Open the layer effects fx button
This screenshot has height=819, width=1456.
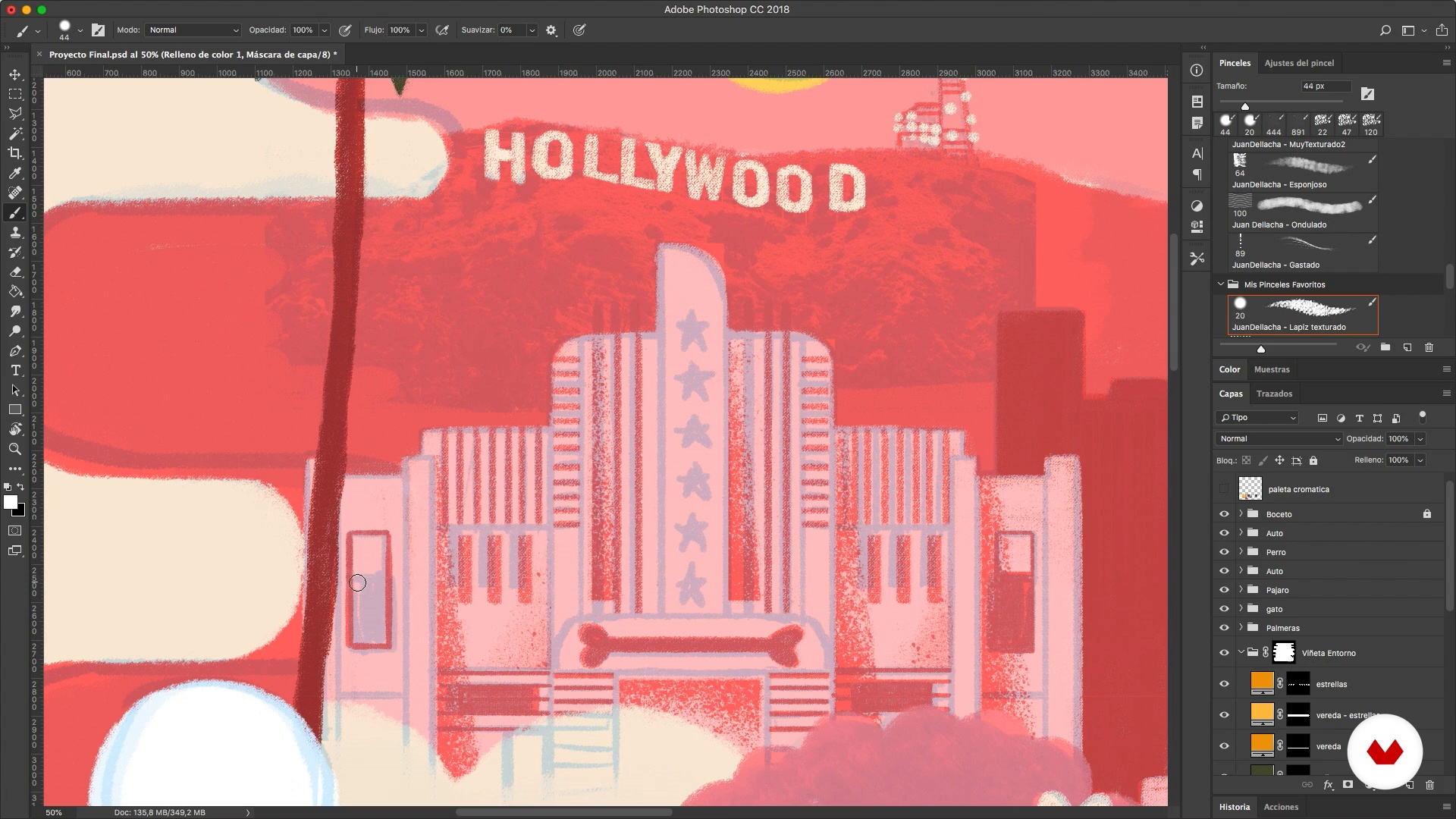(x=1329, y=785)
